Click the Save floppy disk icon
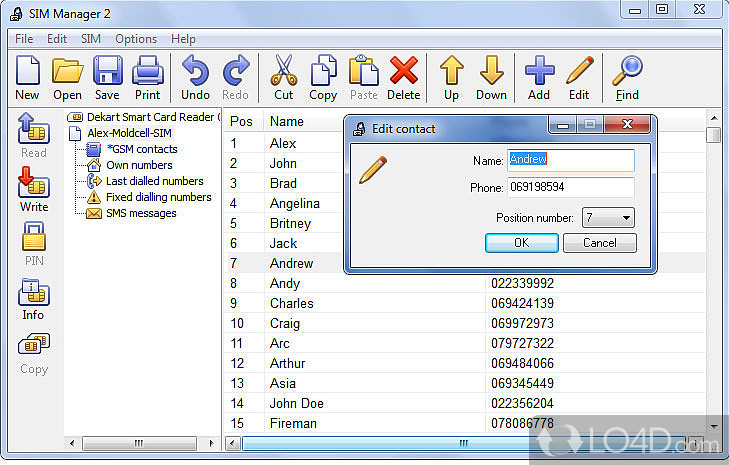Screen dimensions: 729x465 tap(106, 72)
